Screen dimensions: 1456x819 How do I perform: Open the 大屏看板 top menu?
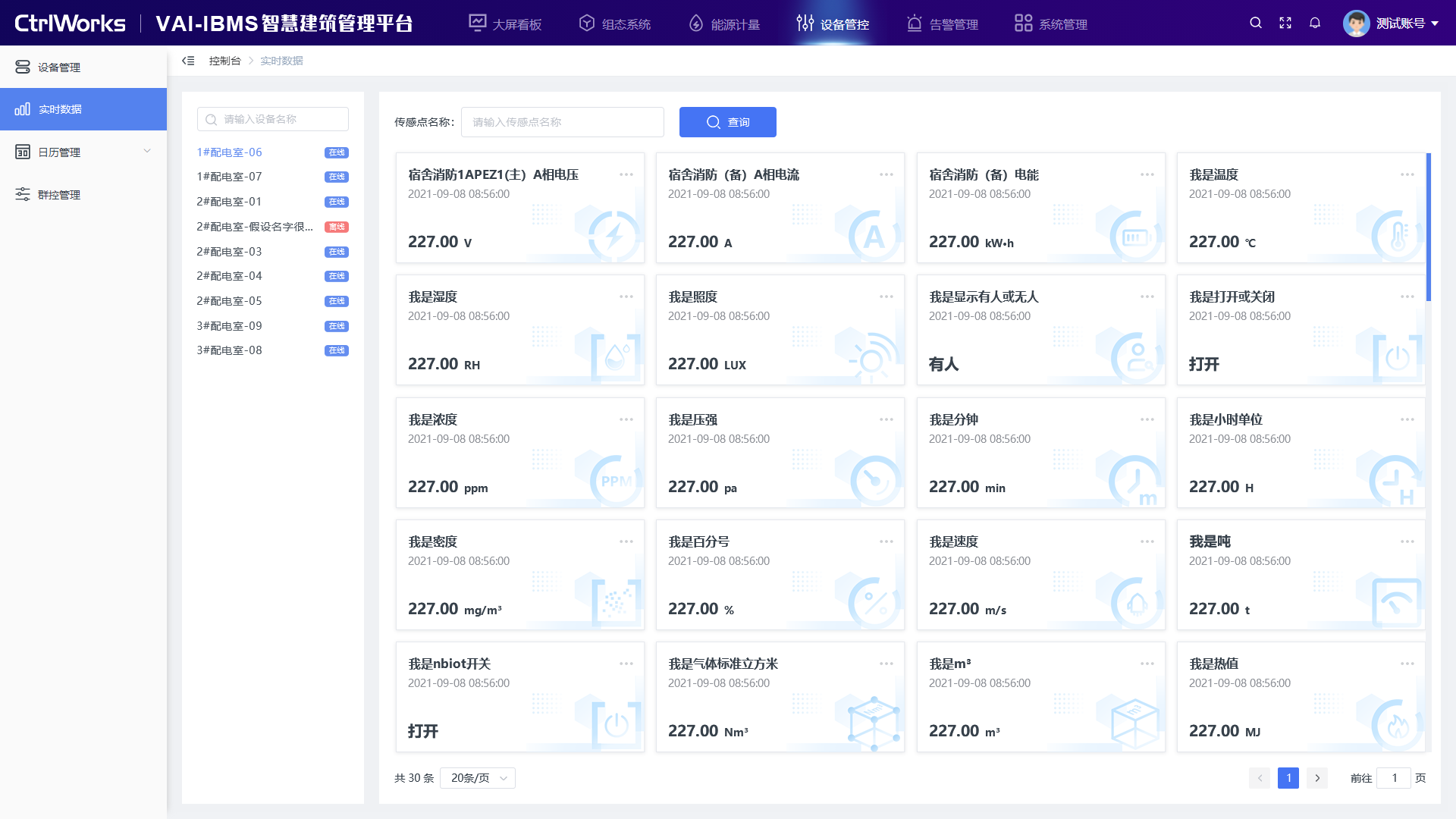point(505,24)
